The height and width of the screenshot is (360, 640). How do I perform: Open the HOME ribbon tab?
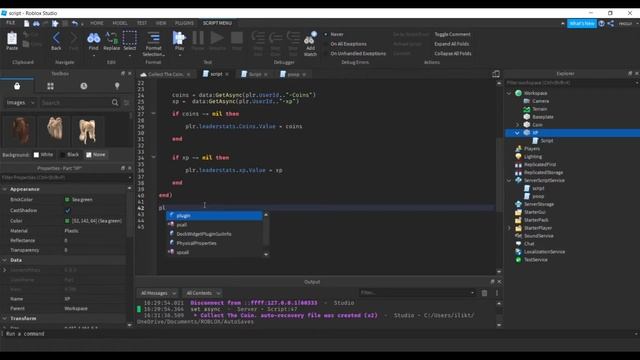point(97,23)
